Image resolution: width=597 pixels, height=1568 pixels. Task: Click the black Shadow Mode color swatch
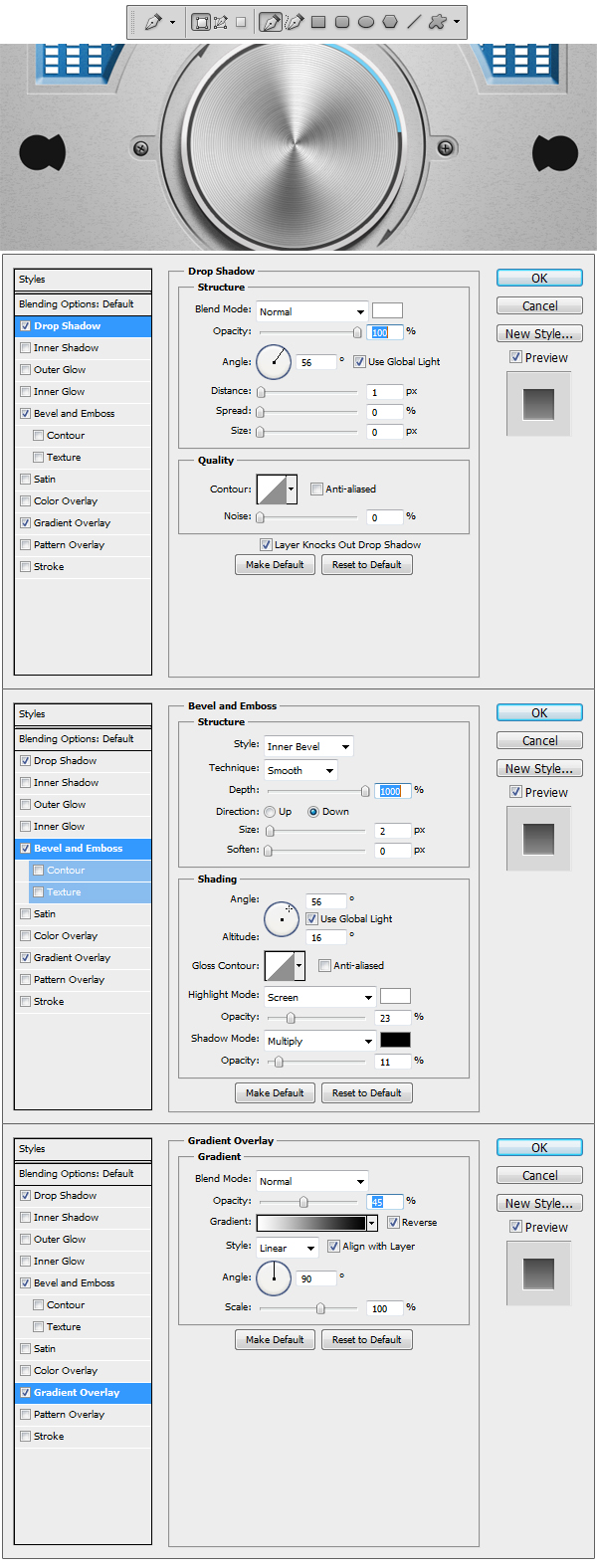(395, 1041)
